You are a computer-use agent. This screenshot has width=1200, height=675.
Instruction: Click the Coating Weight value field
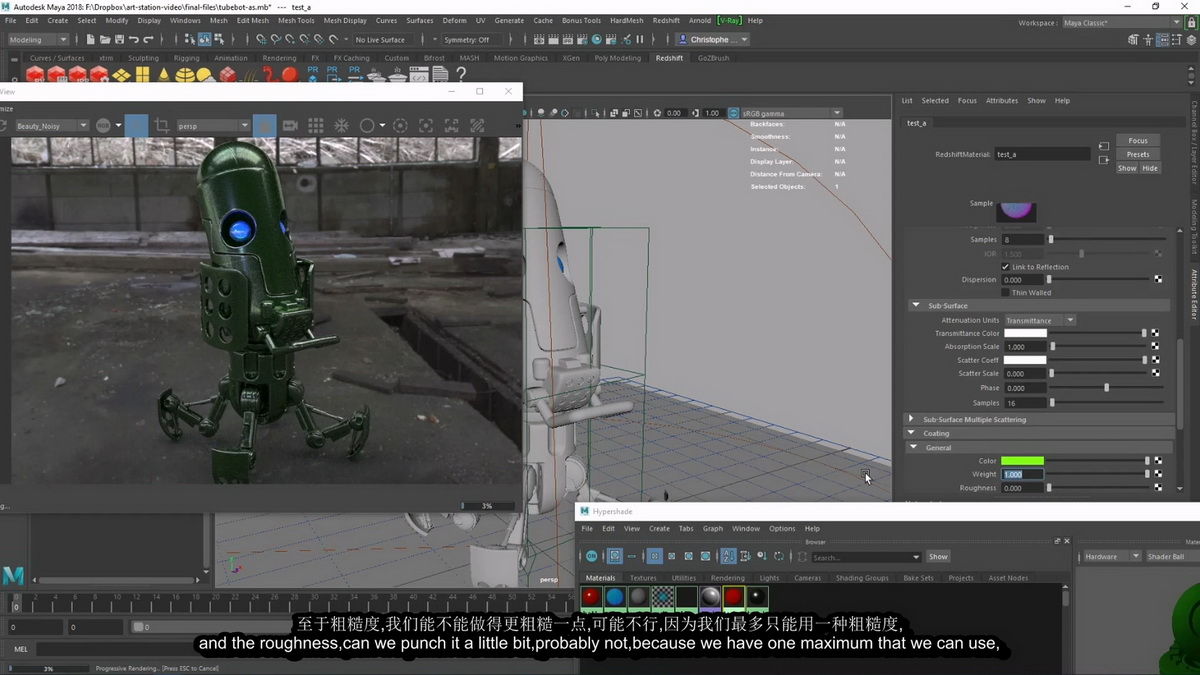tap(1022, 474)
